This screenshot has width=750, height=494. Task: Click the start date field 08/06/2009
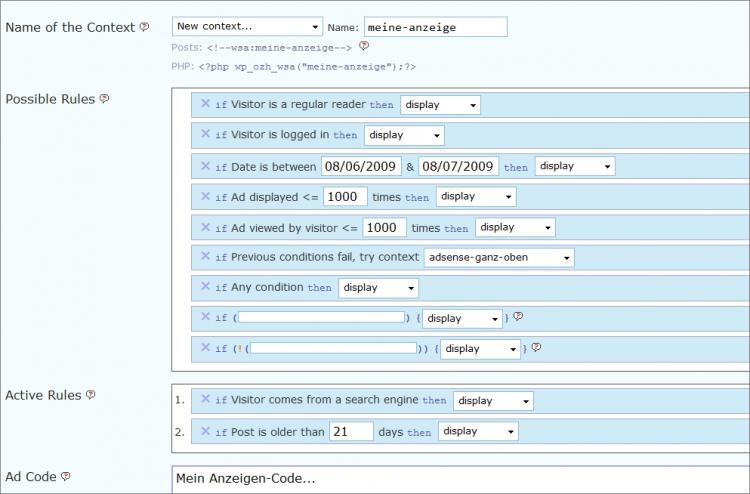click(361, 166)
